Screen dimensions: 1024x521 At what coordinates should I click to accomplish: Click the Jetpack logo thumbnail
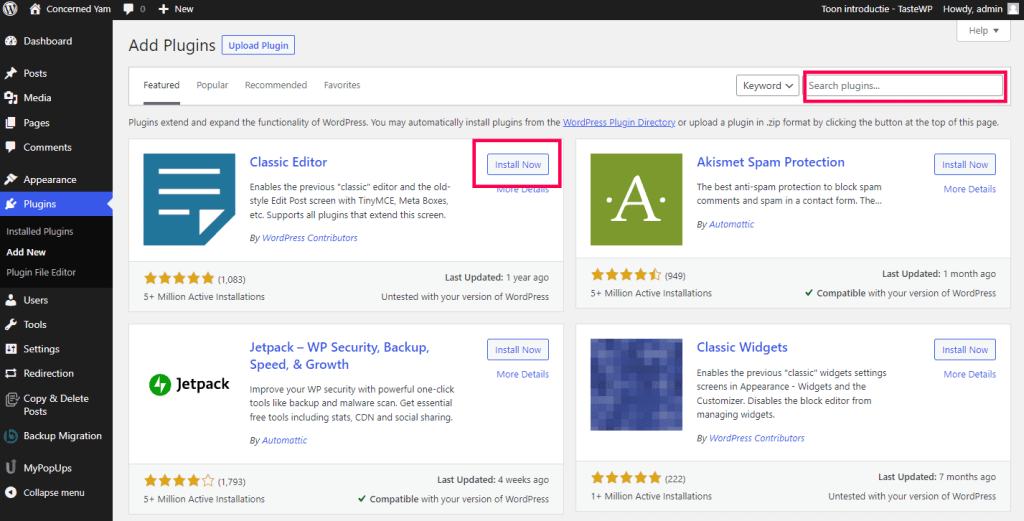click(189, 385)
